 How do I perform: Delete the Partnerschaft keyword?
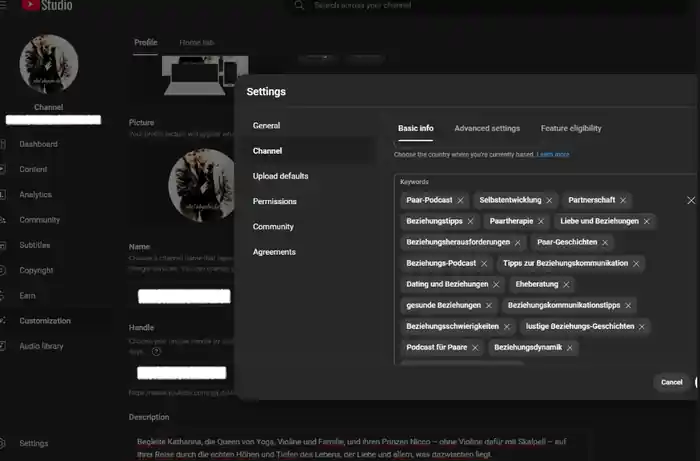623,200
